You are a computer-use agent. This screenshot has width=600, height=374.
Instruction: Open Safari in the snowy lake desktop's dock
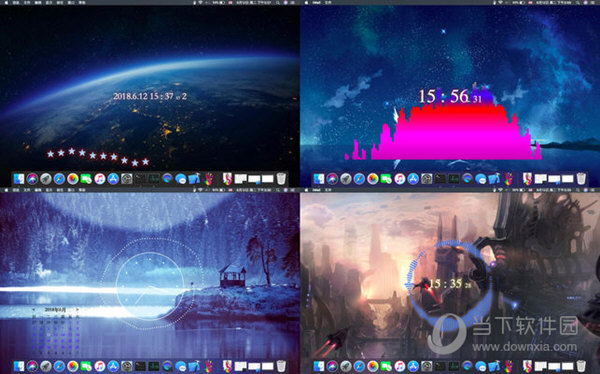pyautogui.click(x=59, y=366)
